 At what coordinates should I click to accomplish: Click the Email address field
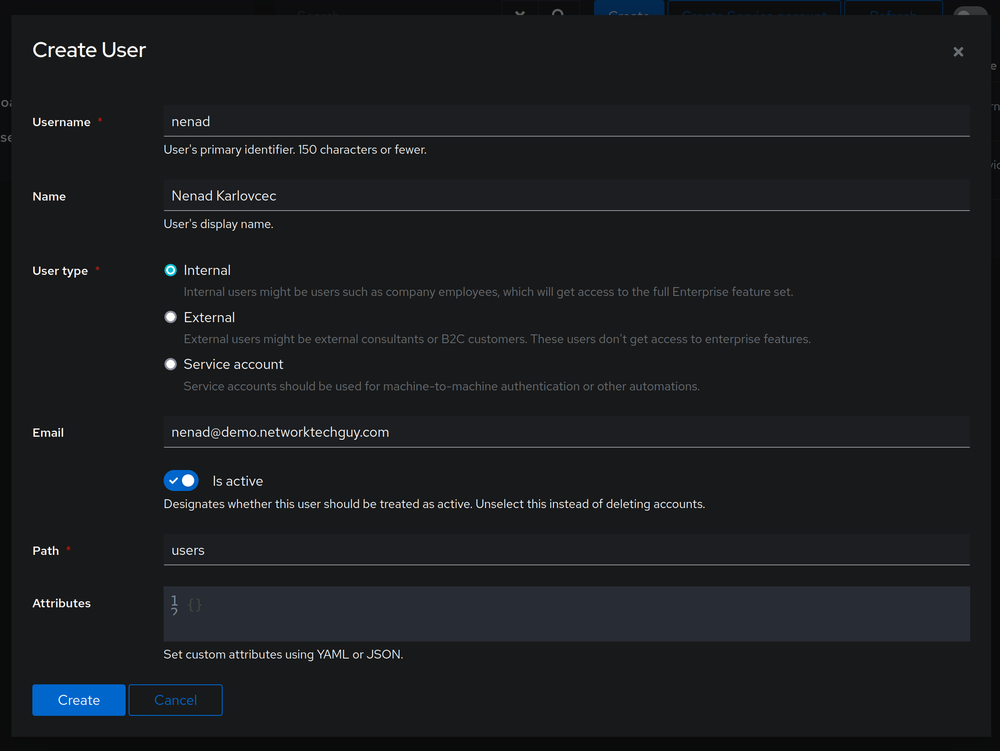tap(566, 432)
